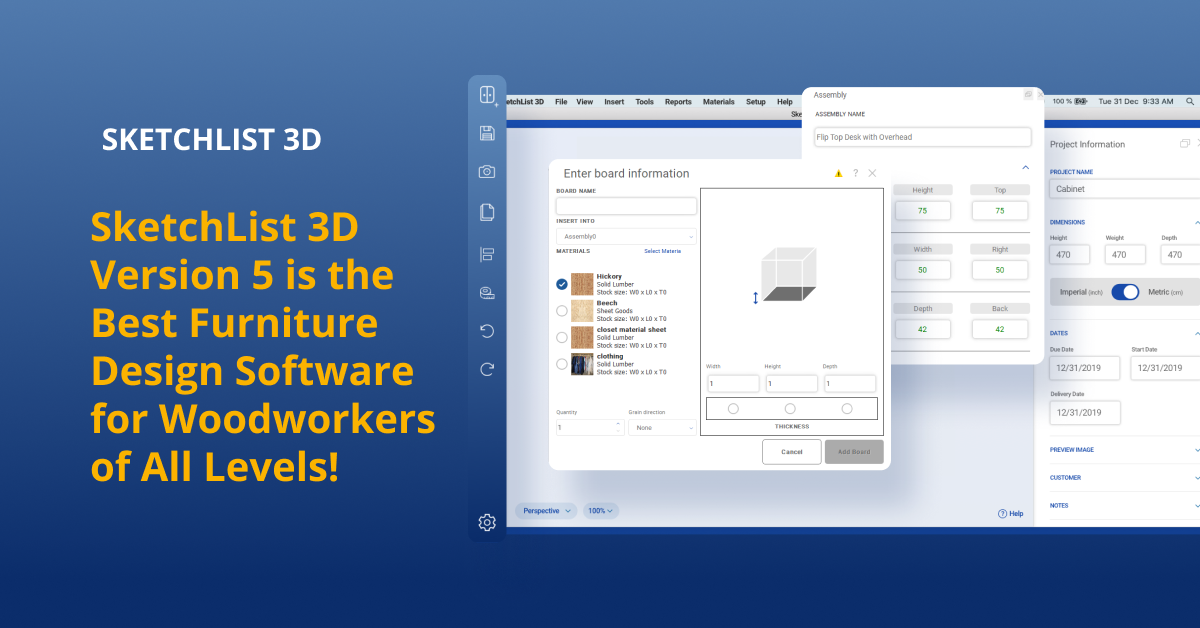1200x628 pixels.
Task: Open the Reports menu
Action: coord(678,102)
